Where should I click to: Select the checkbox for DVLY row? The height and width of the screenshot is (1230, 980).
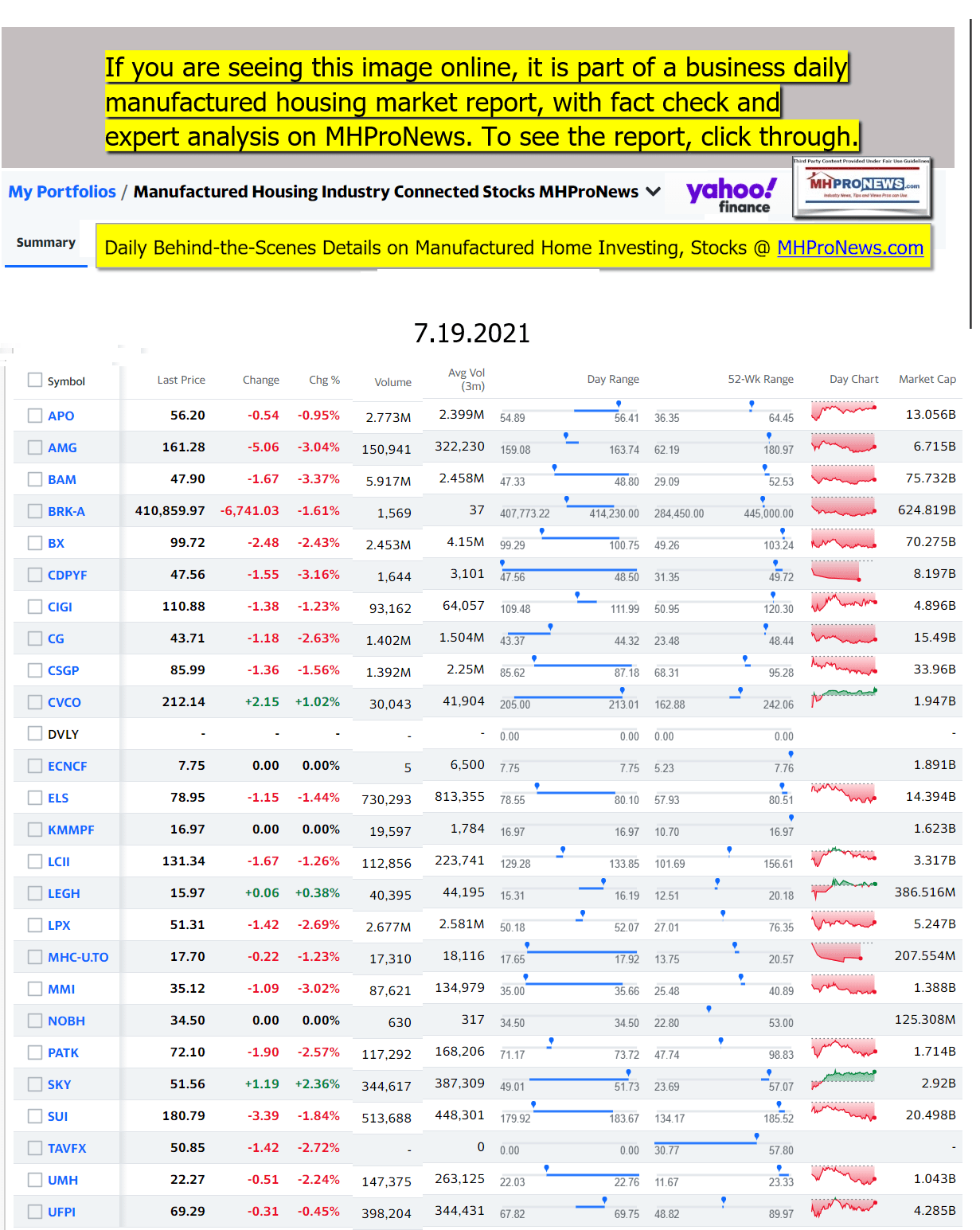pos(35,734)
